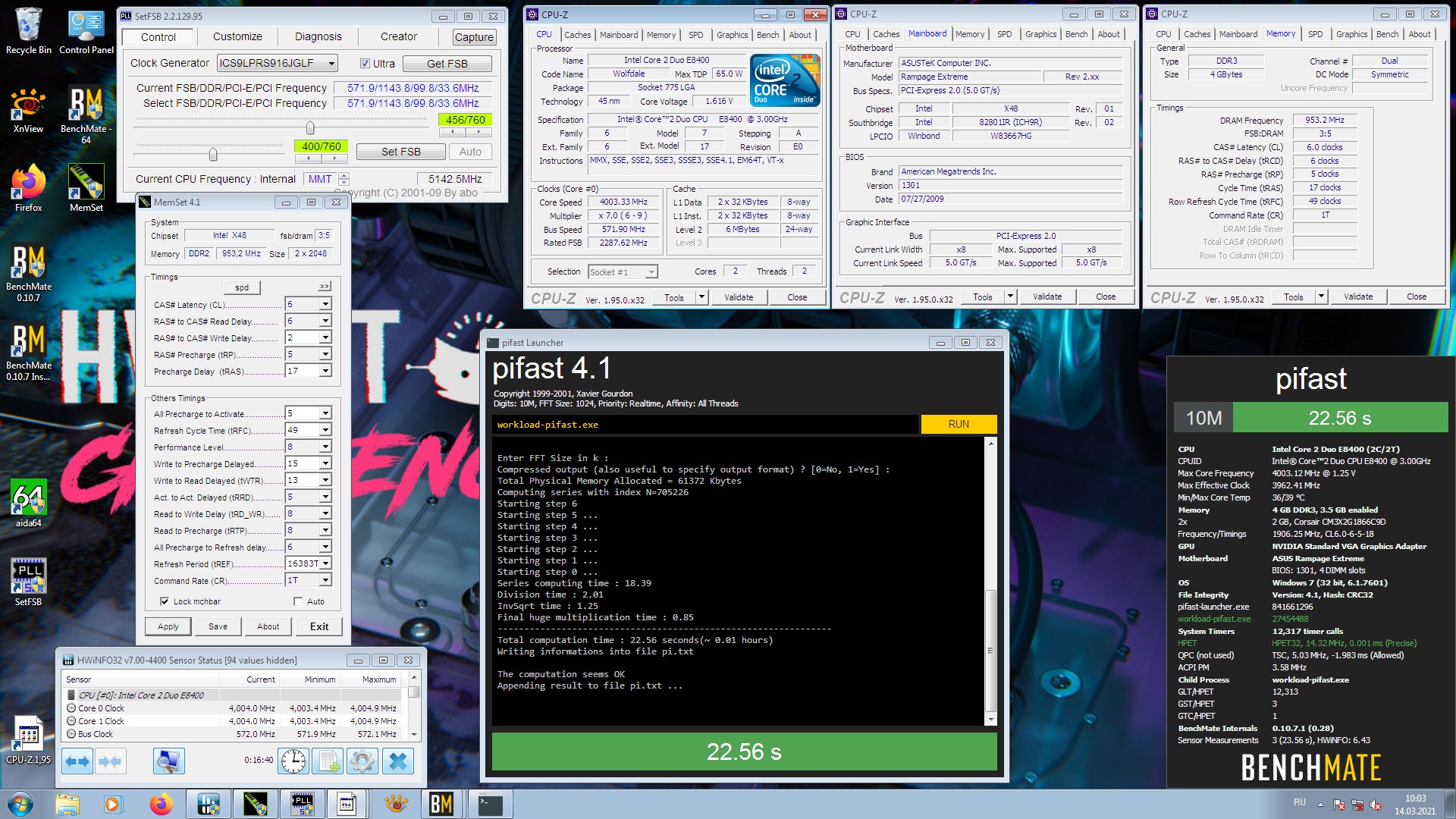The height and width of the screenshot is (819, 1456).
Task: Open CAS# Latency dropdown in MemSet
Action: [x=325, y=304]
